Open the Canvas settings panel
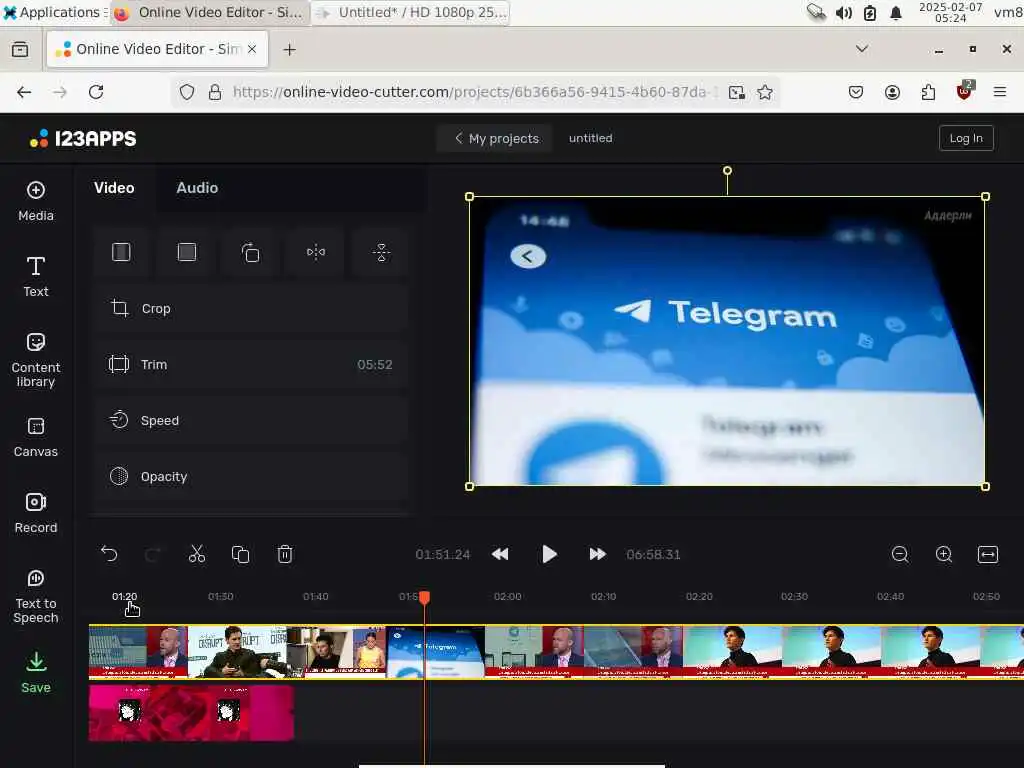 (x=36, y=437)
